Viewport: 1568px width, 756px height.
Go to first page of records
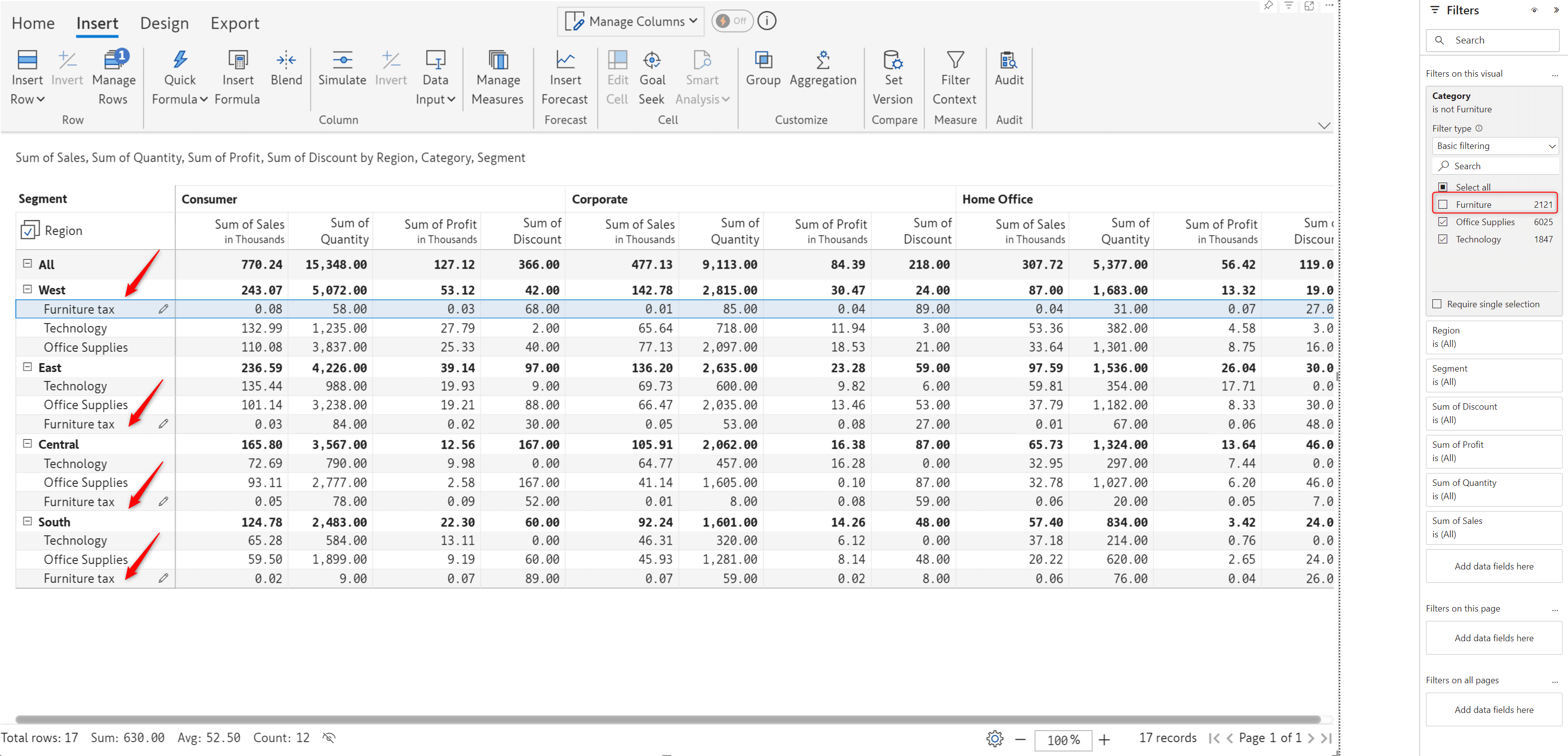point(1214,738)
